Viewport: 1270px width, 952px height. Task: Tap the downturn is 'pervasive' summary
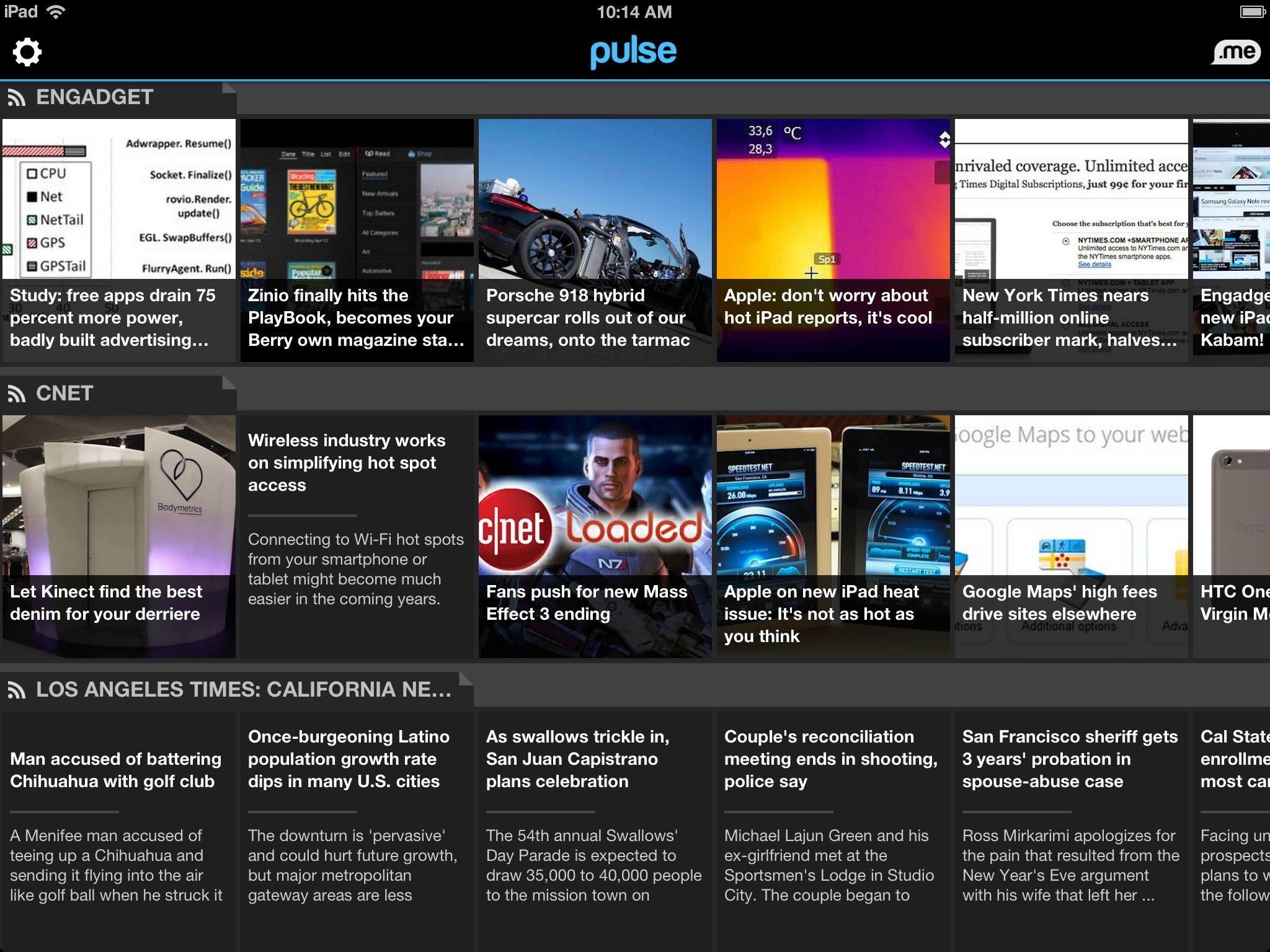click(353, 865)
